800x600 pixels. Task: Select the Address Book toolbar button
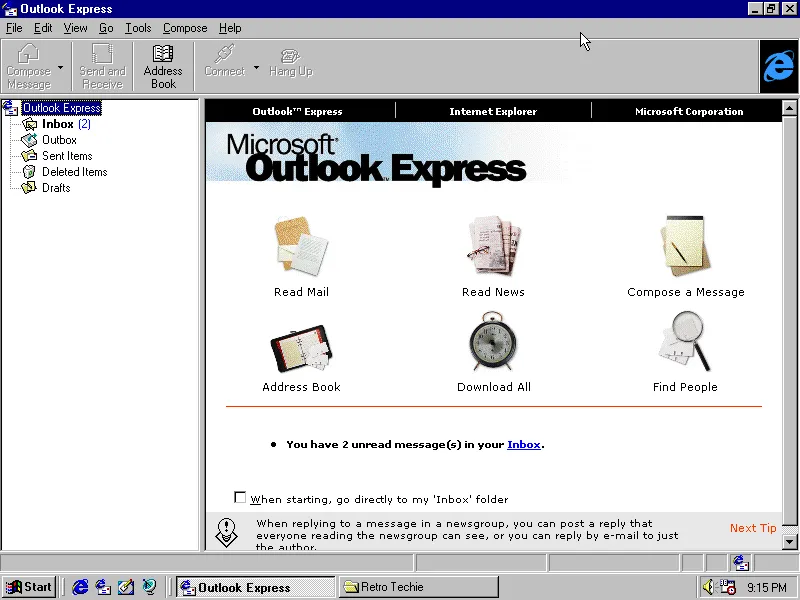(x=163, y=66)
